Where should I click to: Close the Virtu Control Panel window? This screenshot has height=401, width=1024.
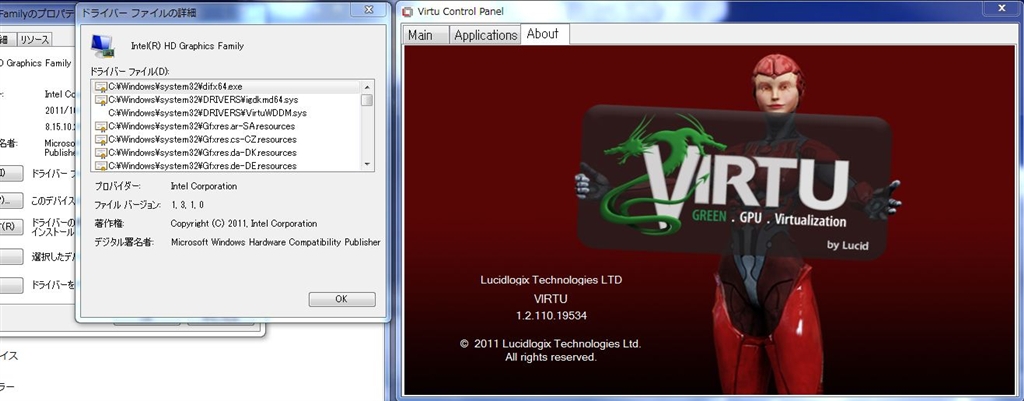(x=1002, y=8)
